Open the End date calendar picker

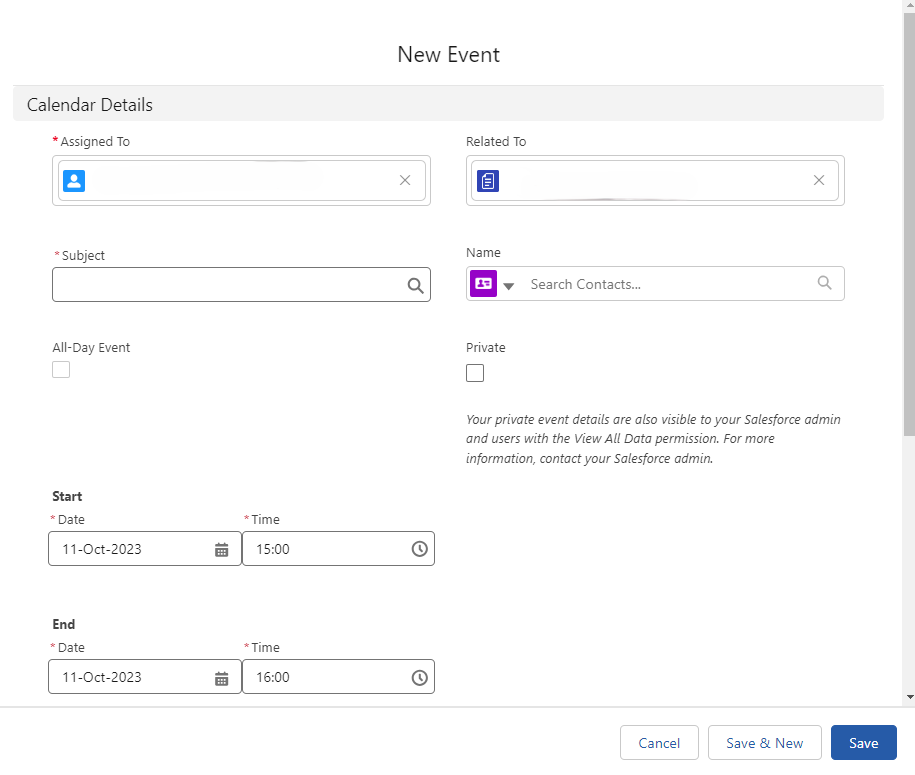click(221, 678)
